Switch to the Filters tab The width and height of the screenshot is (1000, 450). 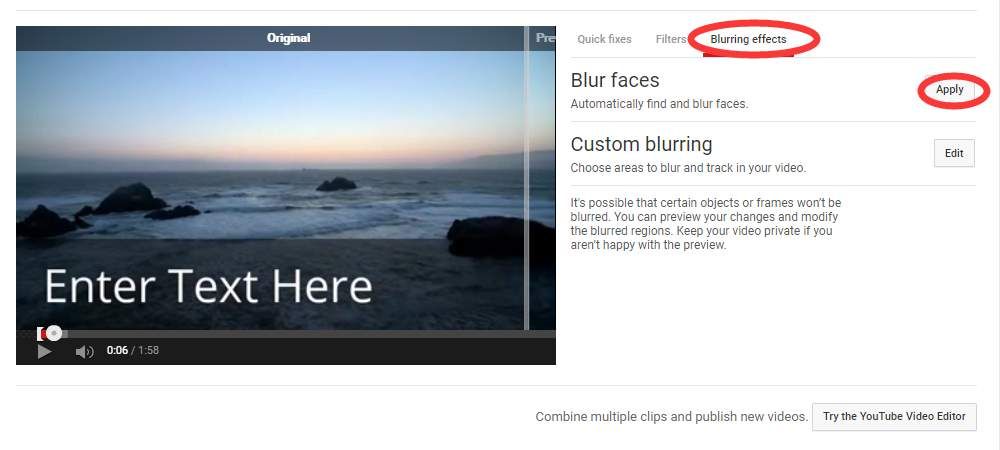670,39
